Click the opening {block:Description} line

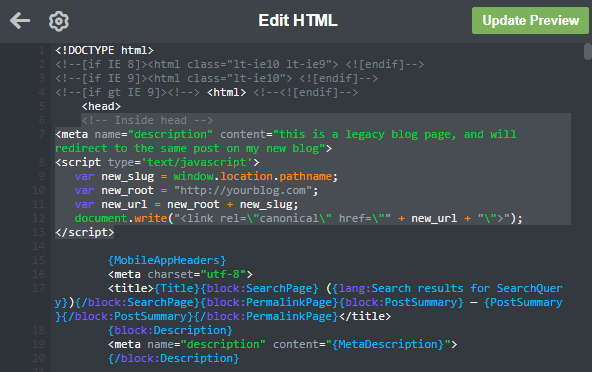point(170,330)
